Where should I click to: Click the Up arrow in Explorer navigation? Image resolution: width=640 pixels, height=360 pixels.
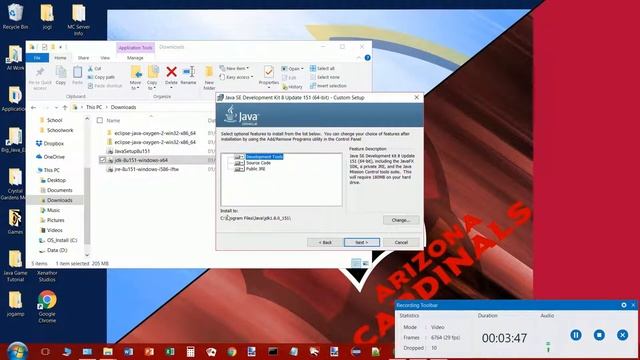click(64, 107)
